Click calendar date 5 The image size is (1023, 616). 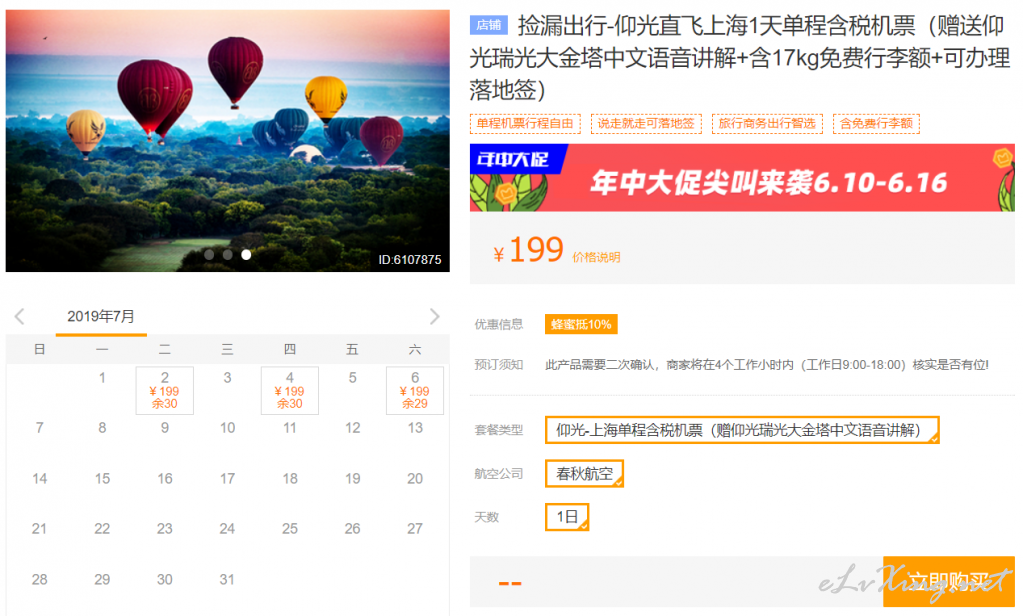coord(352,377)
